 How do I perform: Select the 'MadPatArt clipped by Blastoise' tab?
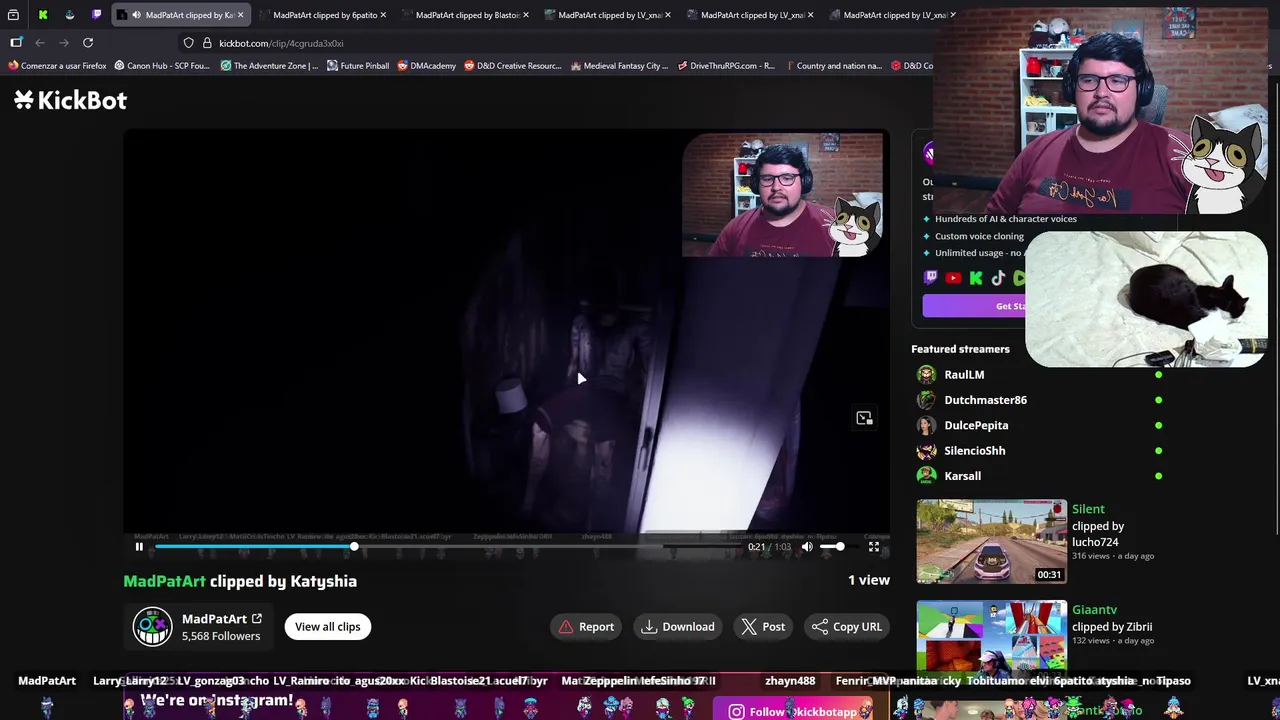click(466, 15)
